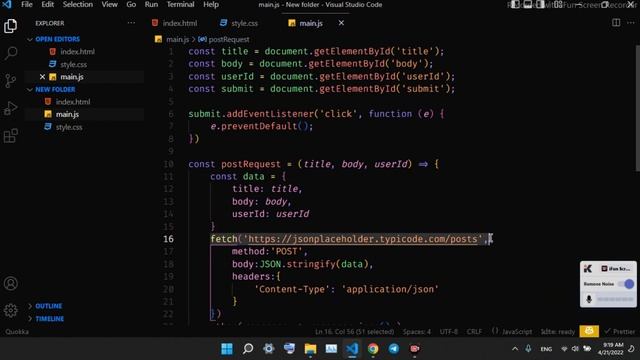Open the editor More Actions ellipsis
The width and height of the screenshot is (640, 360).
(x=631, y=23)
